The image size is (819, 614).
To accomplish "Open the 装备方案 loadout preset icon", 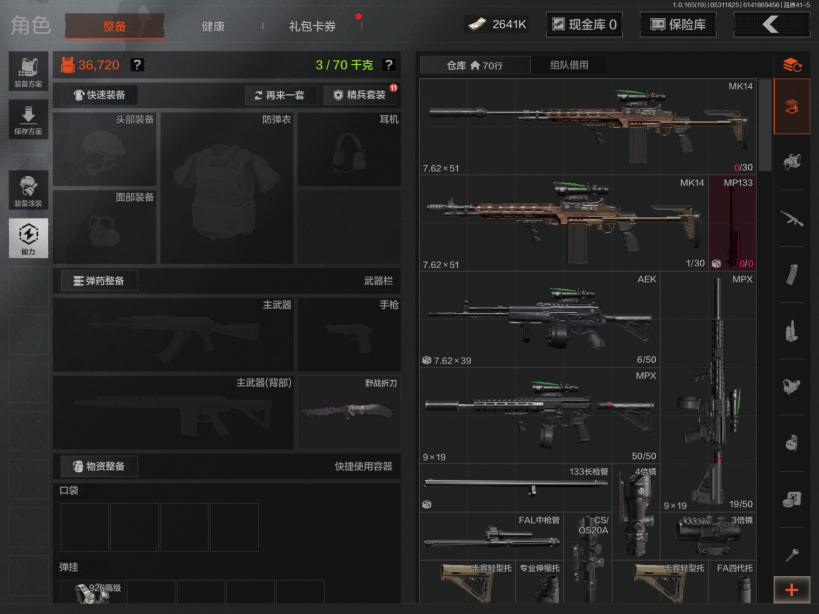I will pos(28,71).
